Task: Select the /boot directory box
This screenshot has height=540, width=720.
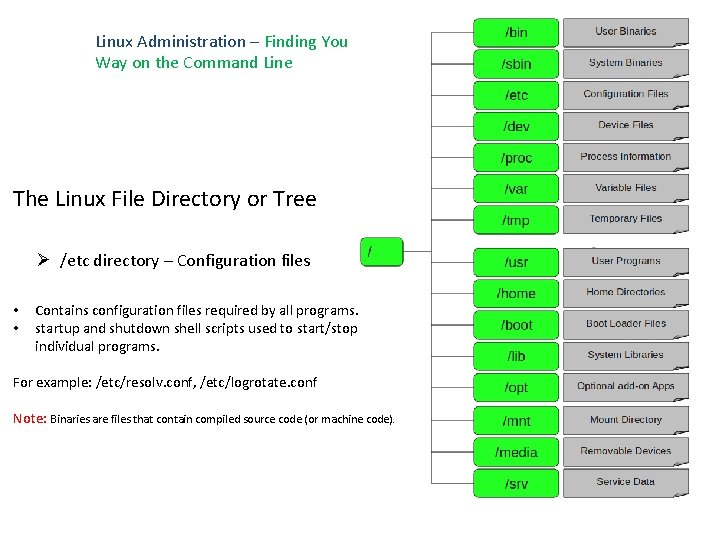Action: click(516, 325)
